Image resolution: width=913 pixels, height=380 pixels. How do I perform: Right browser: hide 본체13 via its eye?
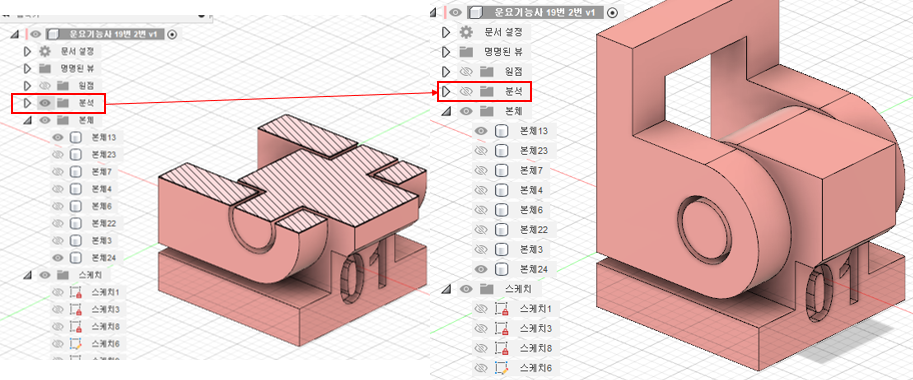click(481, 131)
